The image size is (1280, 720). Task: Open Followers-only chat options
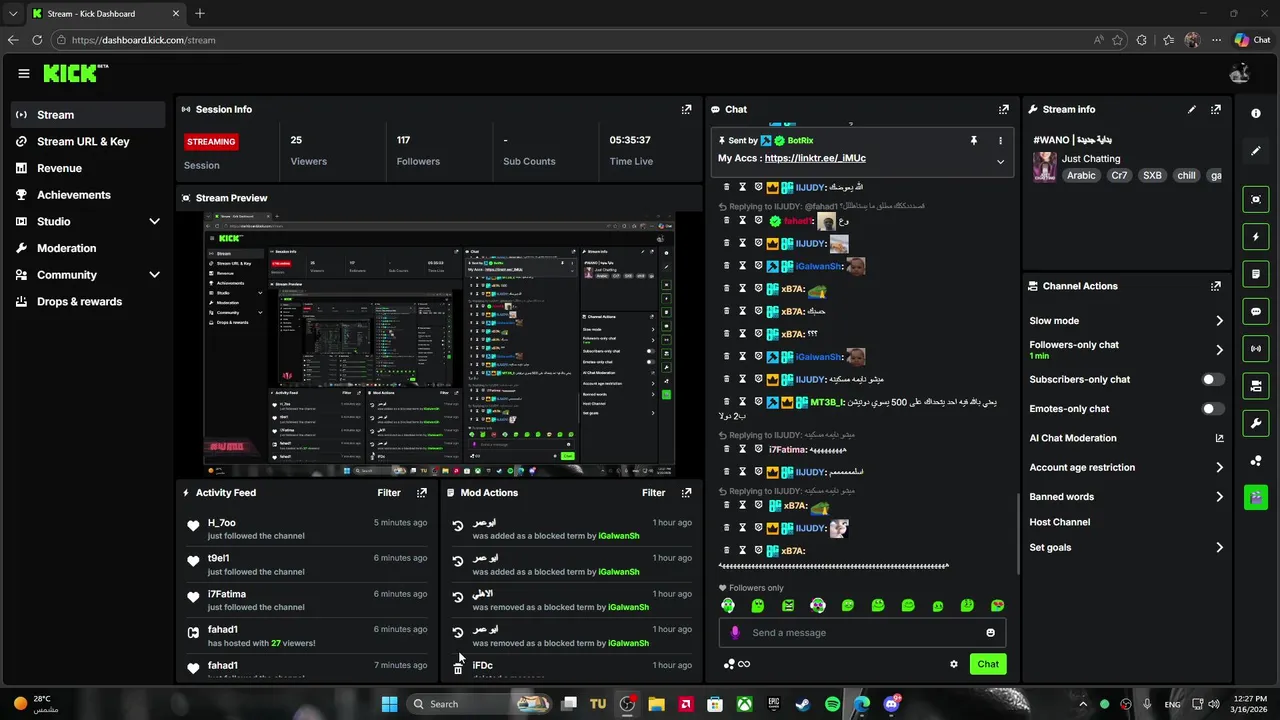coord(1127,350)
